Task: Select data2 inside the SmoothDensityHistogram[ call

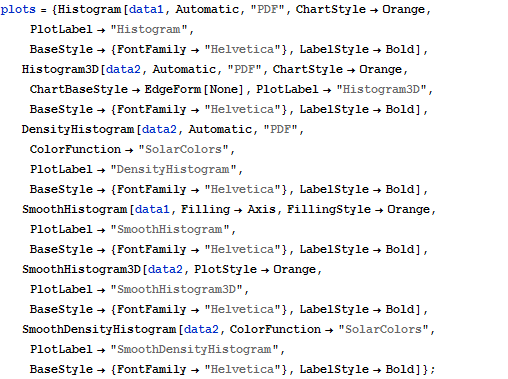Action: click(201, 329)
